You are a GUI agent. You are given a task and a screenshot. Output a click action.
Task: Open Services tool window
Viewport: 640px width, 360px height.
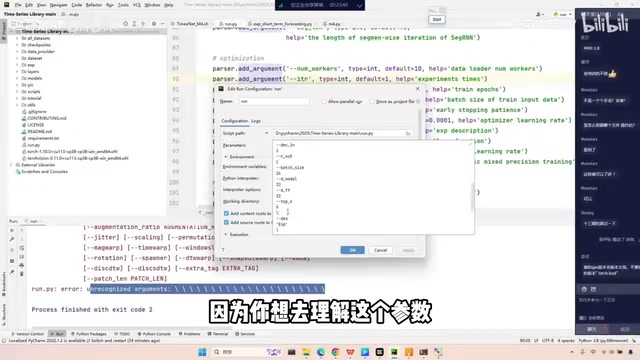245,334
